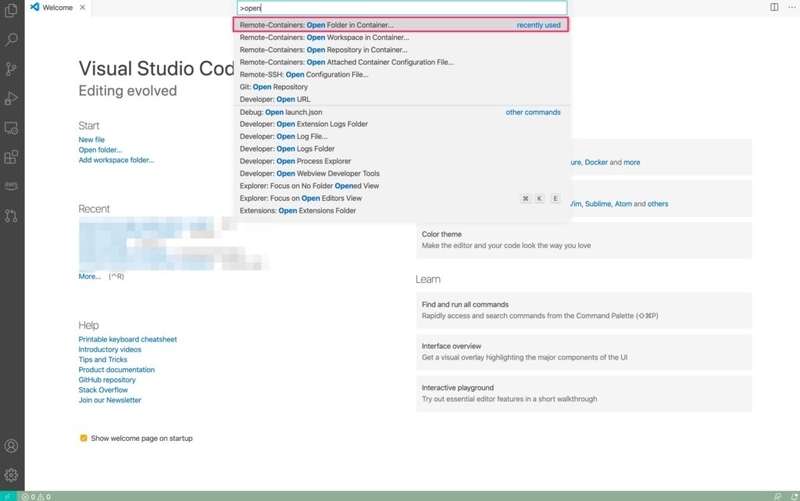Image resolution: width=800 pixels, height=501 pixels.
Task: Open Introductory videos link
Action: pyautogui.click(x=110, y=349)
